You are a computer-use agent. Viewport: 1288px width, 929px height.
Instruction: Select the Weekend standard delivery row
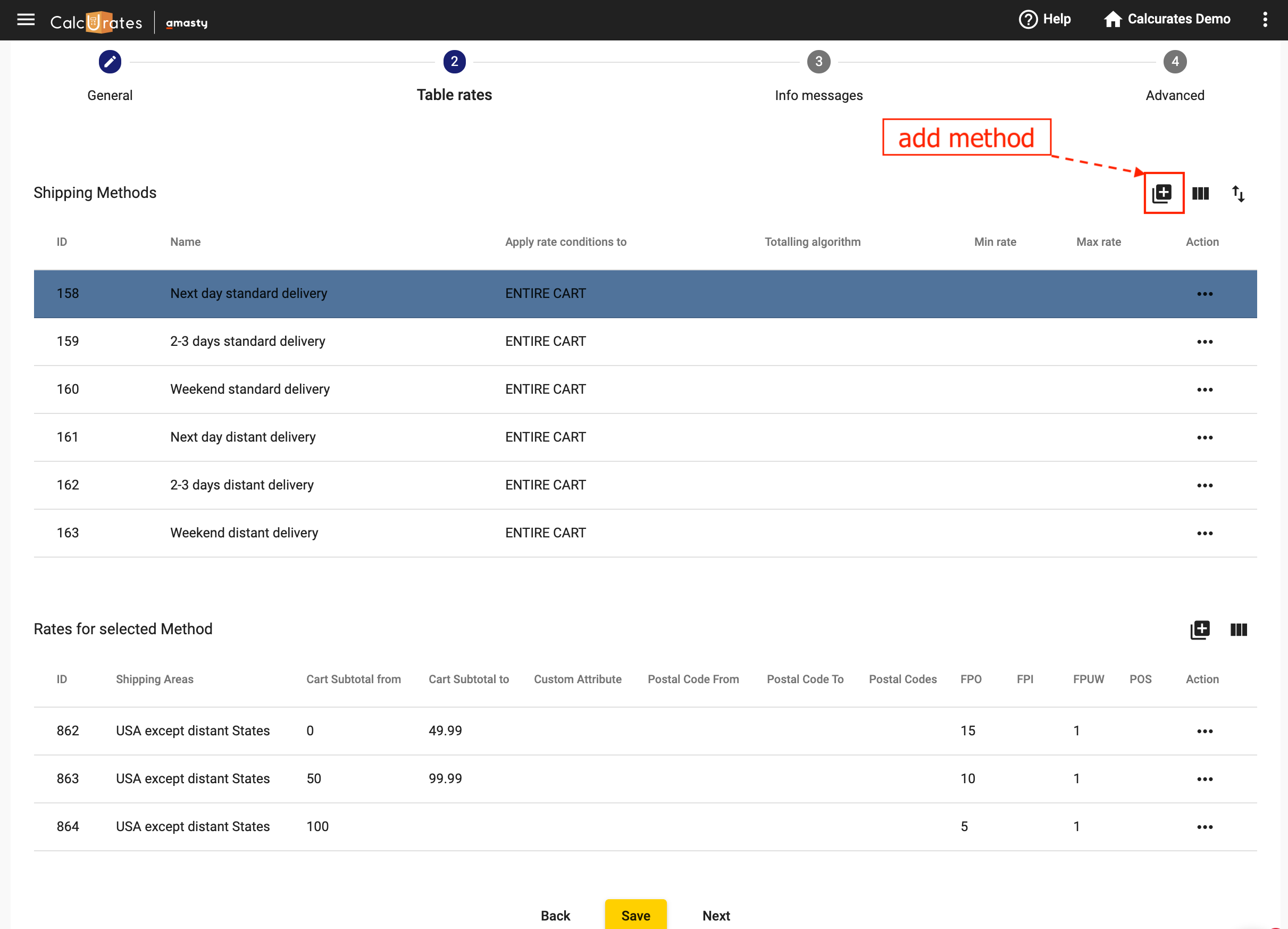click(250, 389)
